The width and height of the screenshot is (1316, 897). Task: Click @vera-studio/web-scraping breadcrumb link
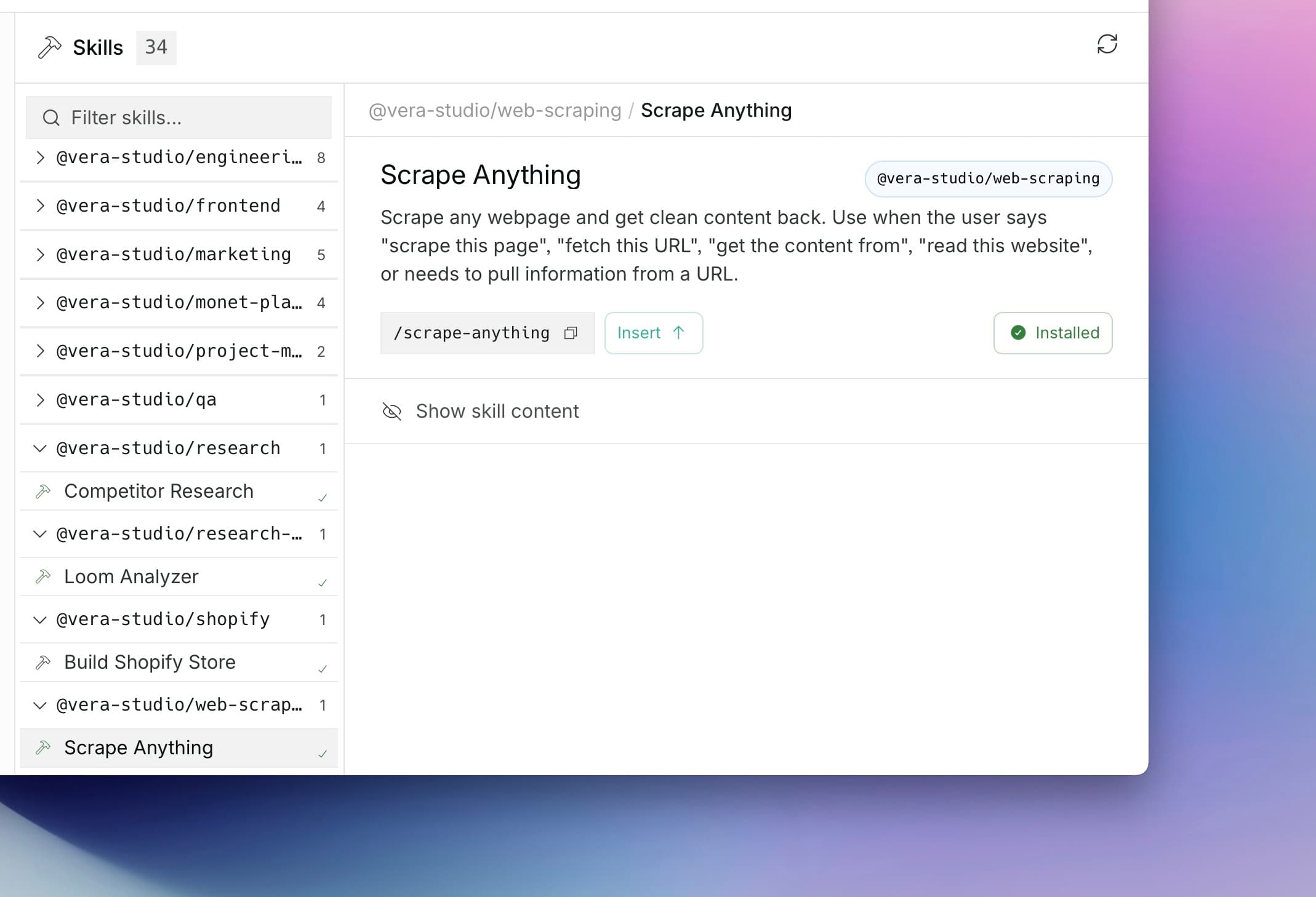[495, 111]
